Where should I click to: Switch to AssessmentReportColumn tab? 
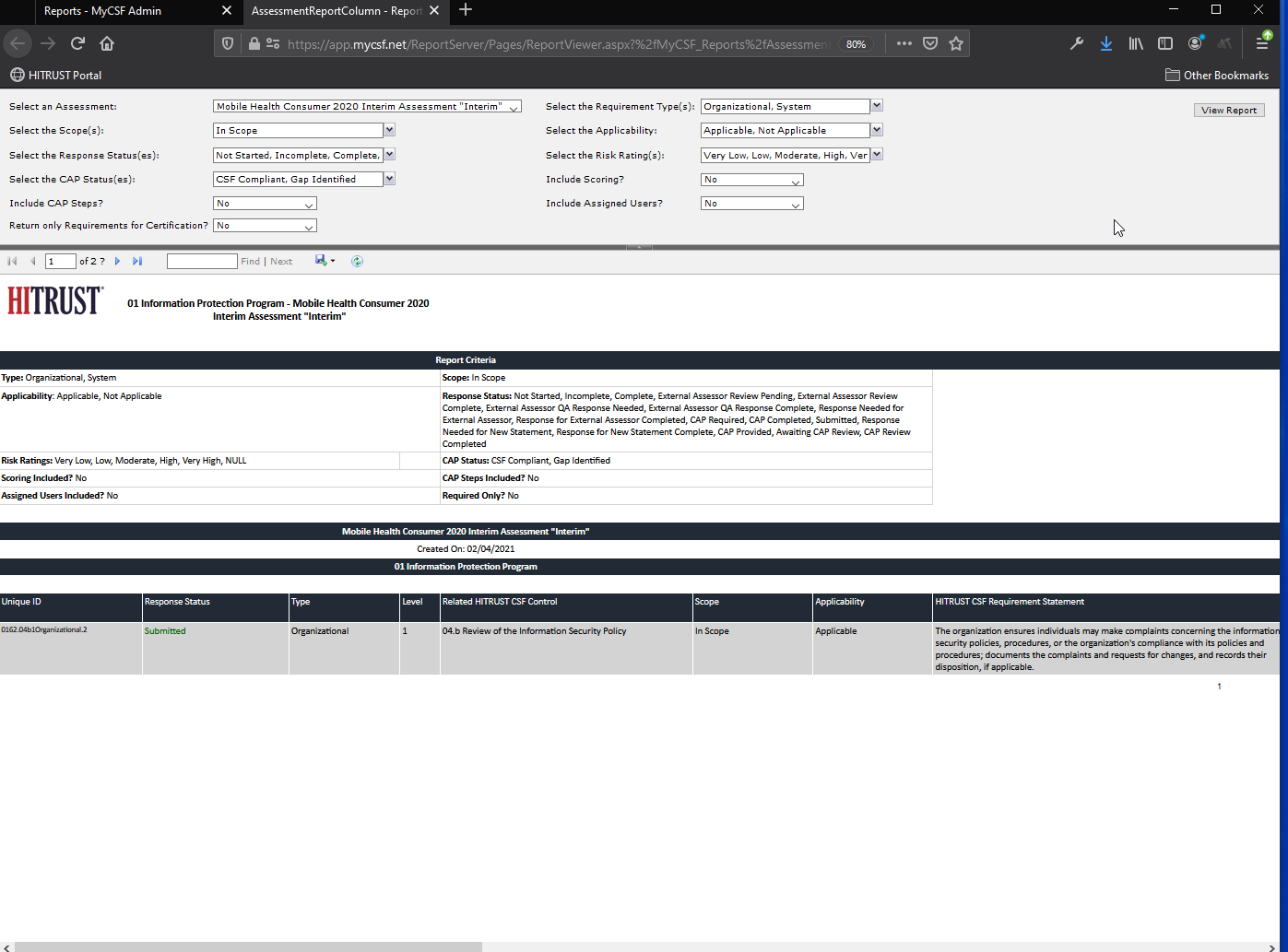[x=346, y=11]
